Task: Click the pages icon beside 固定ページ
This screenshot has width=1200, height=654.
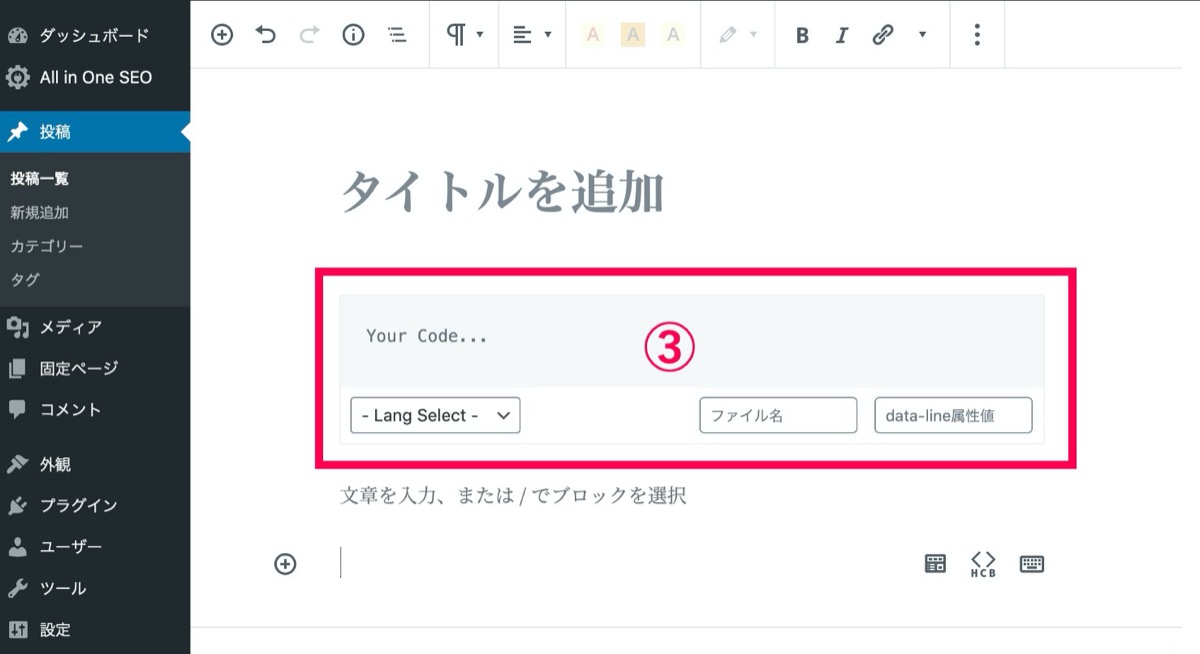Action: point(17,368)
